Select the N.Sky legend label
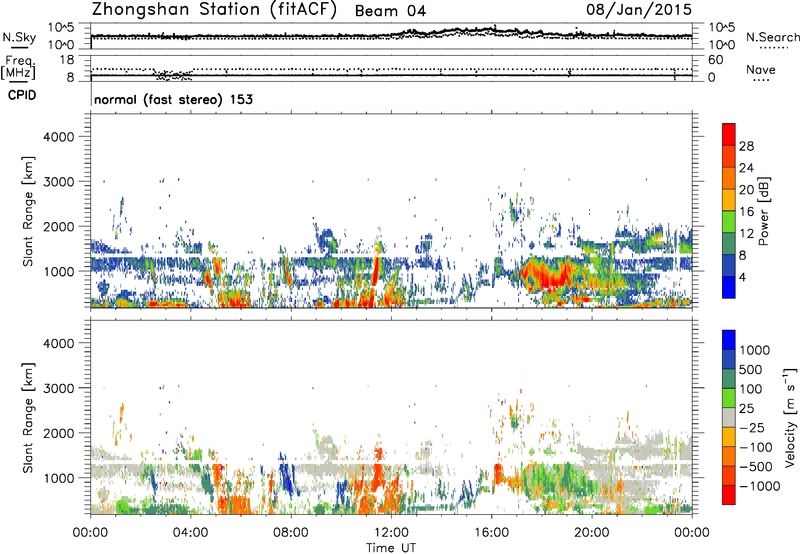The height and width of the screenshot is (554, 800). click(19, 37)
